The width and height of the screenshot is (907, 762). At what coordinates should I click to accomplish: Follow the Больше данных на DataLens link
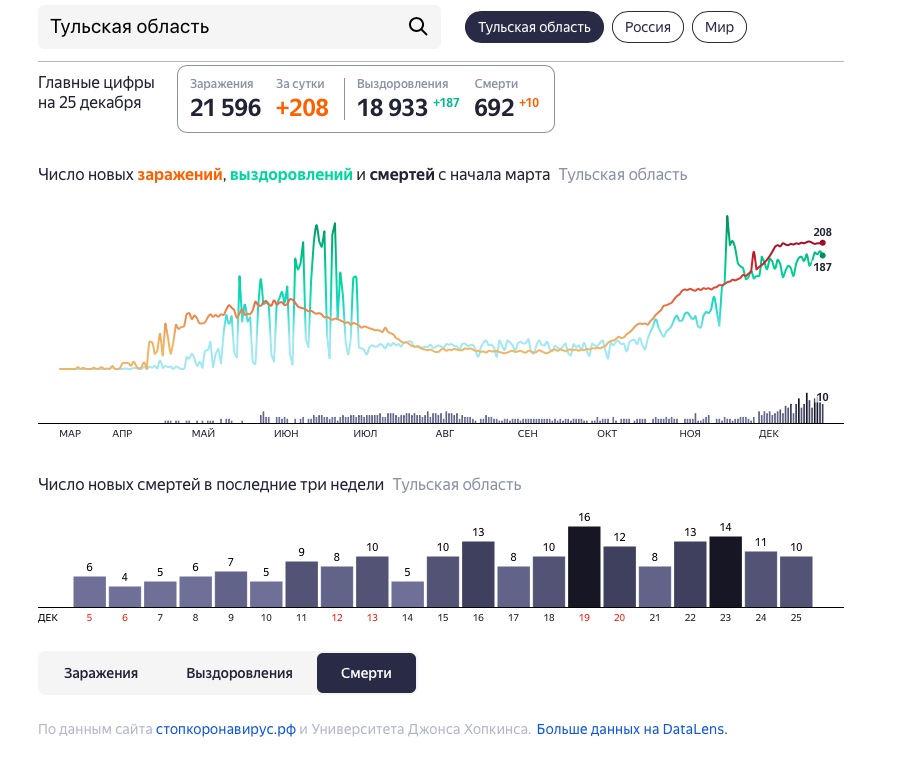pos(632,730)
